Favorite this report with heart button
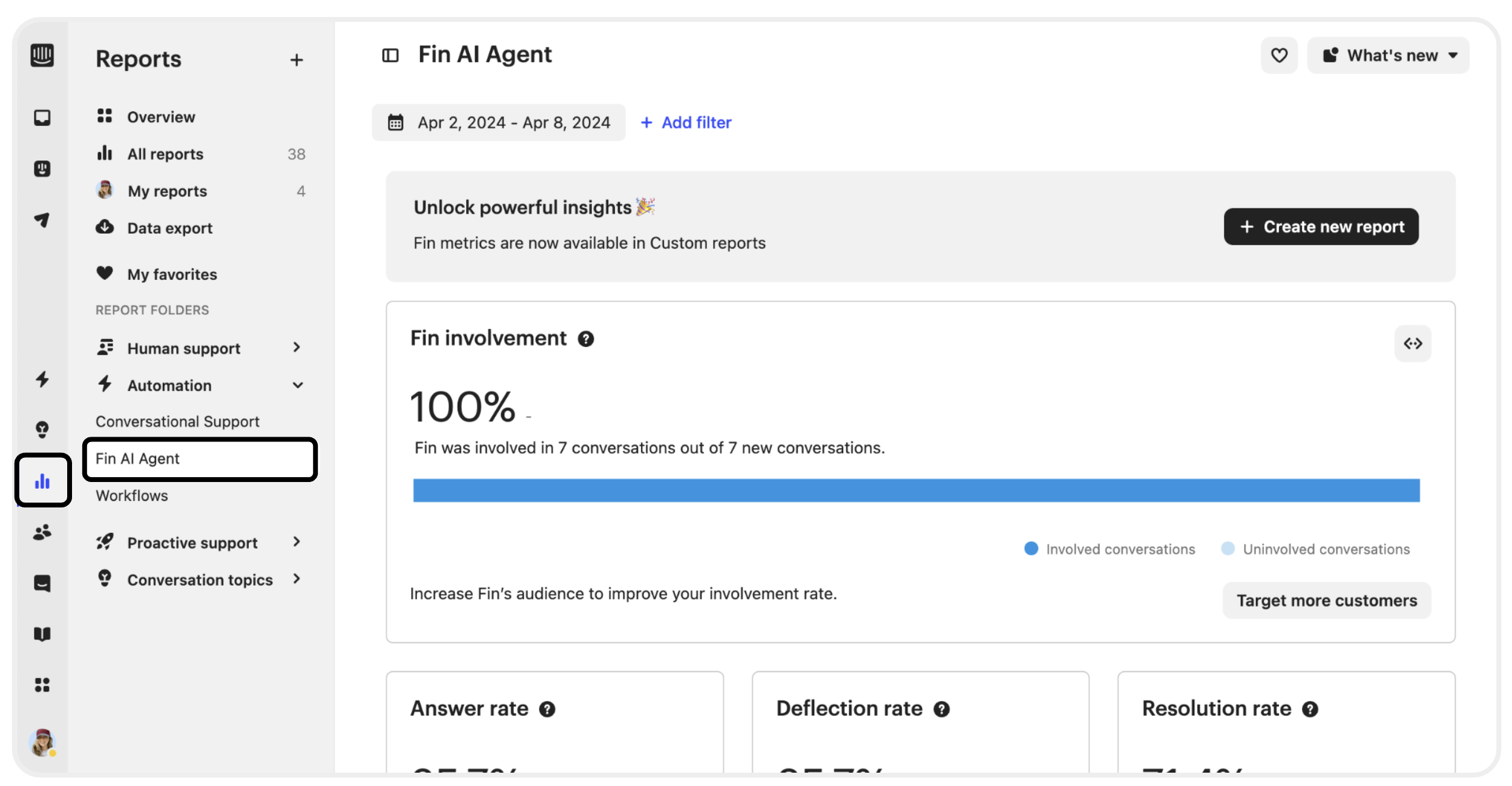1512x786 pixels. coord(1279,56)
